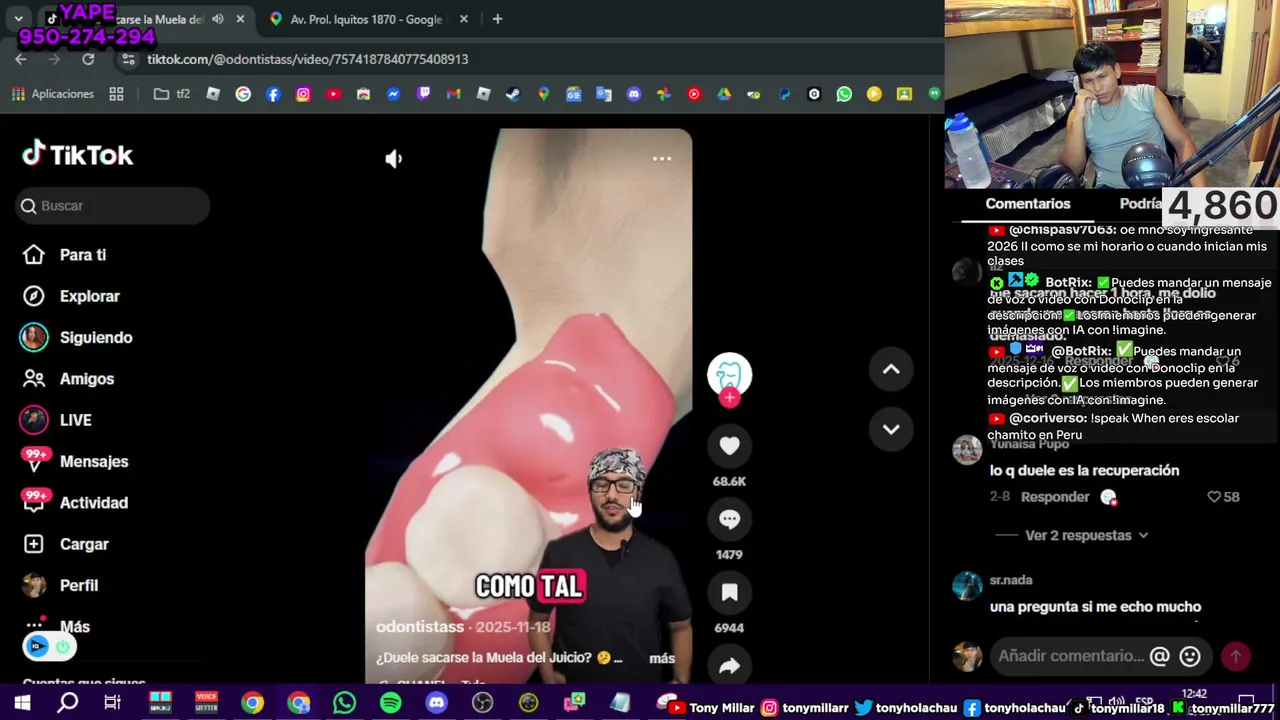Open the video three-dots options menu
1280x720 pixels.
pyautogui.click(x=662, y=158)
